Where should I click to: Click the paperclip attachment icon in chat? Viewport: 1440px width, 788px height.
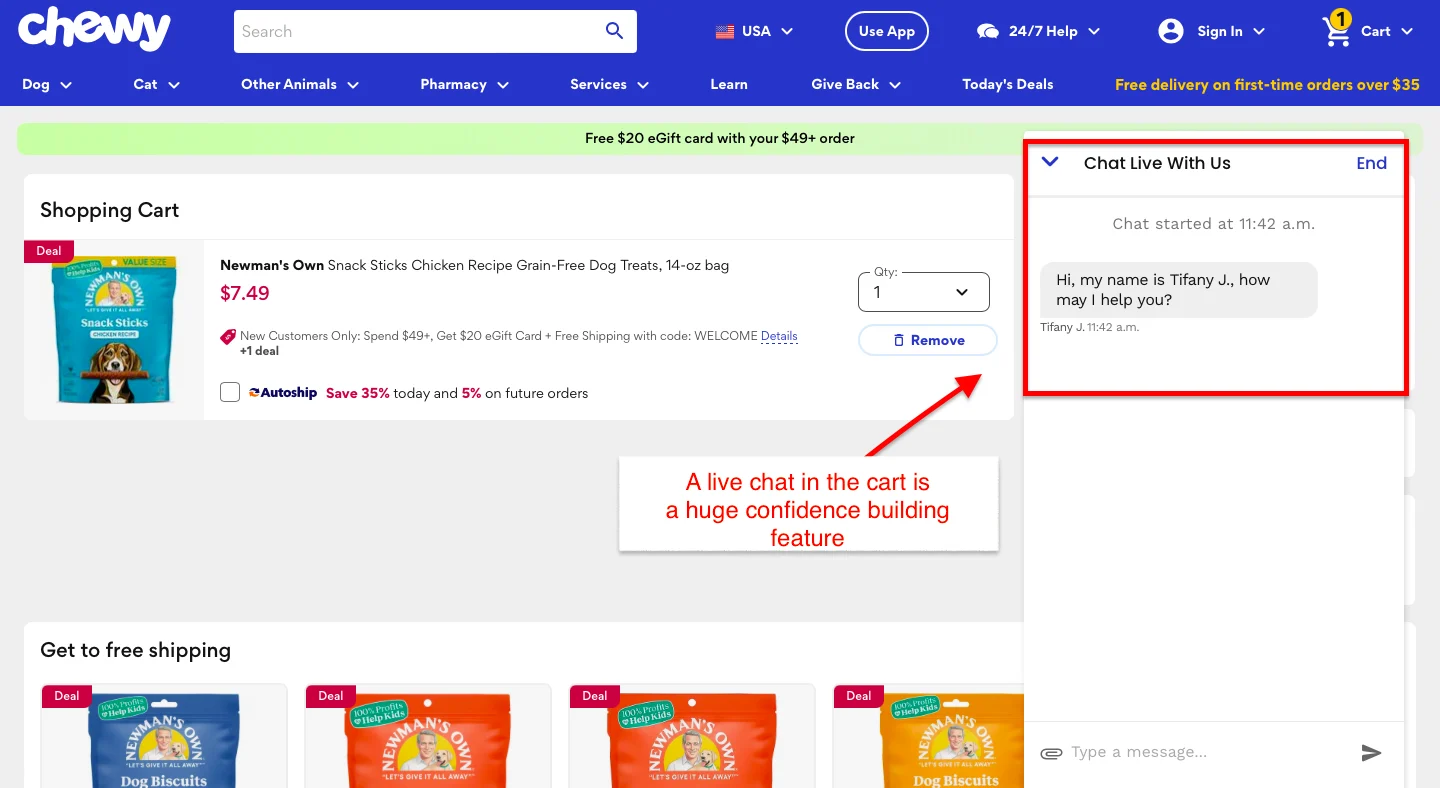1050,753
